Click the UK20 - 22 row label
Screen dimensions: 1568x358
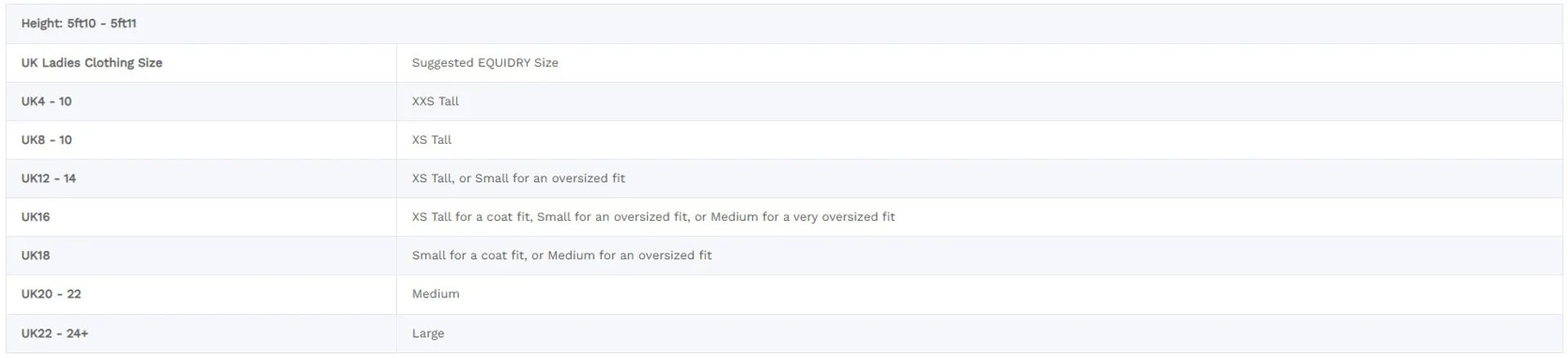point(51,294)
